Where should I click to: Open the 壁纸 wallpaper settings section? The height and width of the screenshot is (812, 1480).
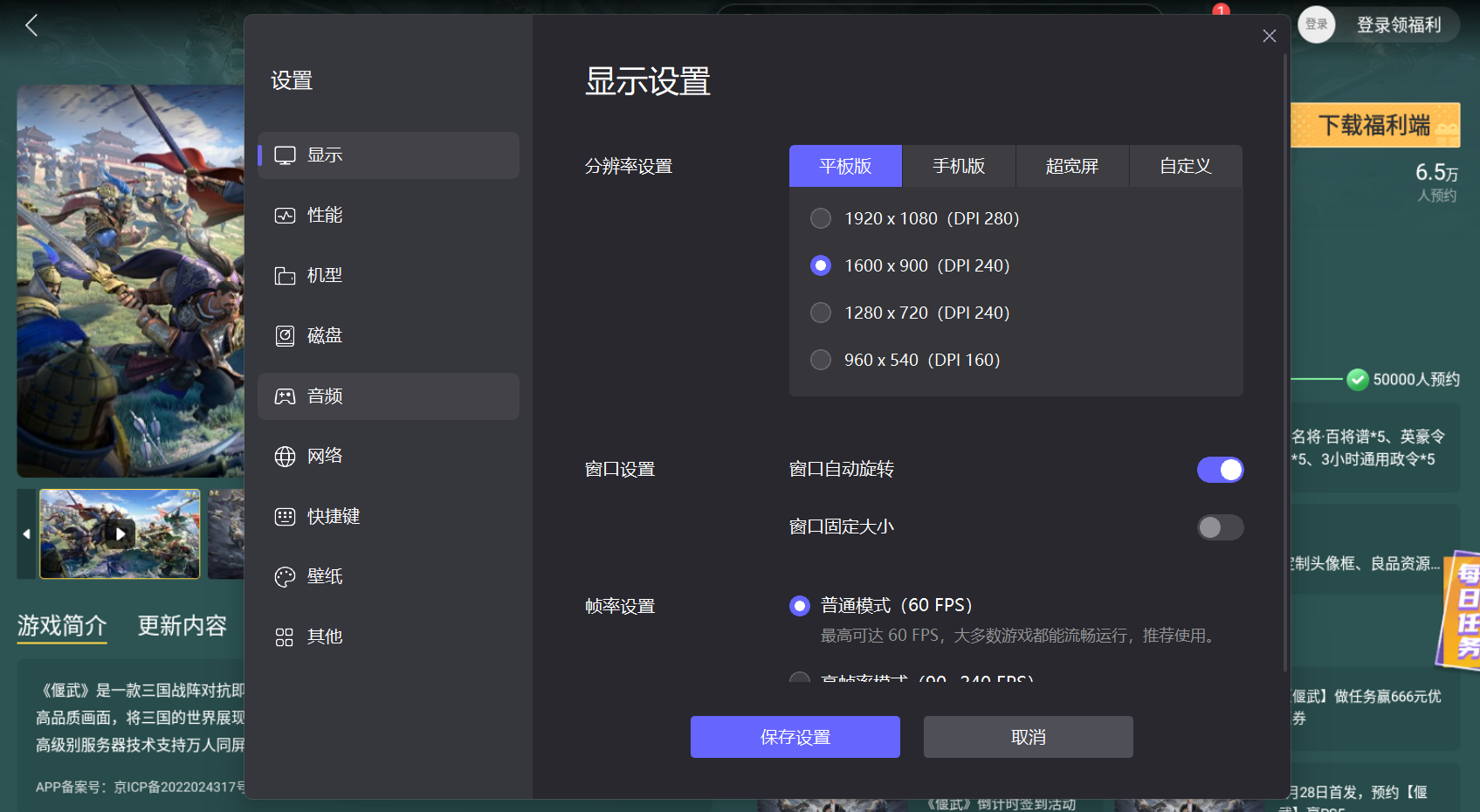click(389, 577)
